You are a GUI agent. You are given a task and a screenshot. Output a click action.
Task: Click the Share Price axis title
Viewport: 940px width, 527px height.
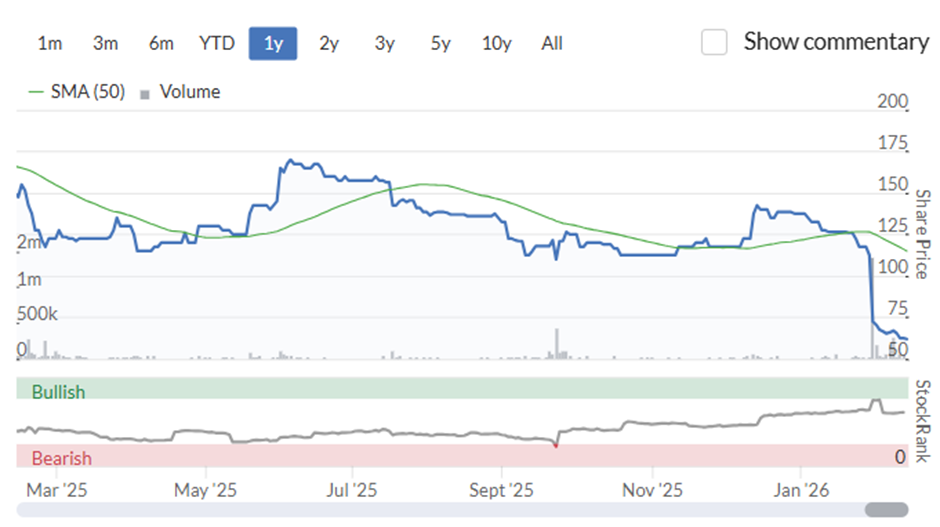point(923,234)
